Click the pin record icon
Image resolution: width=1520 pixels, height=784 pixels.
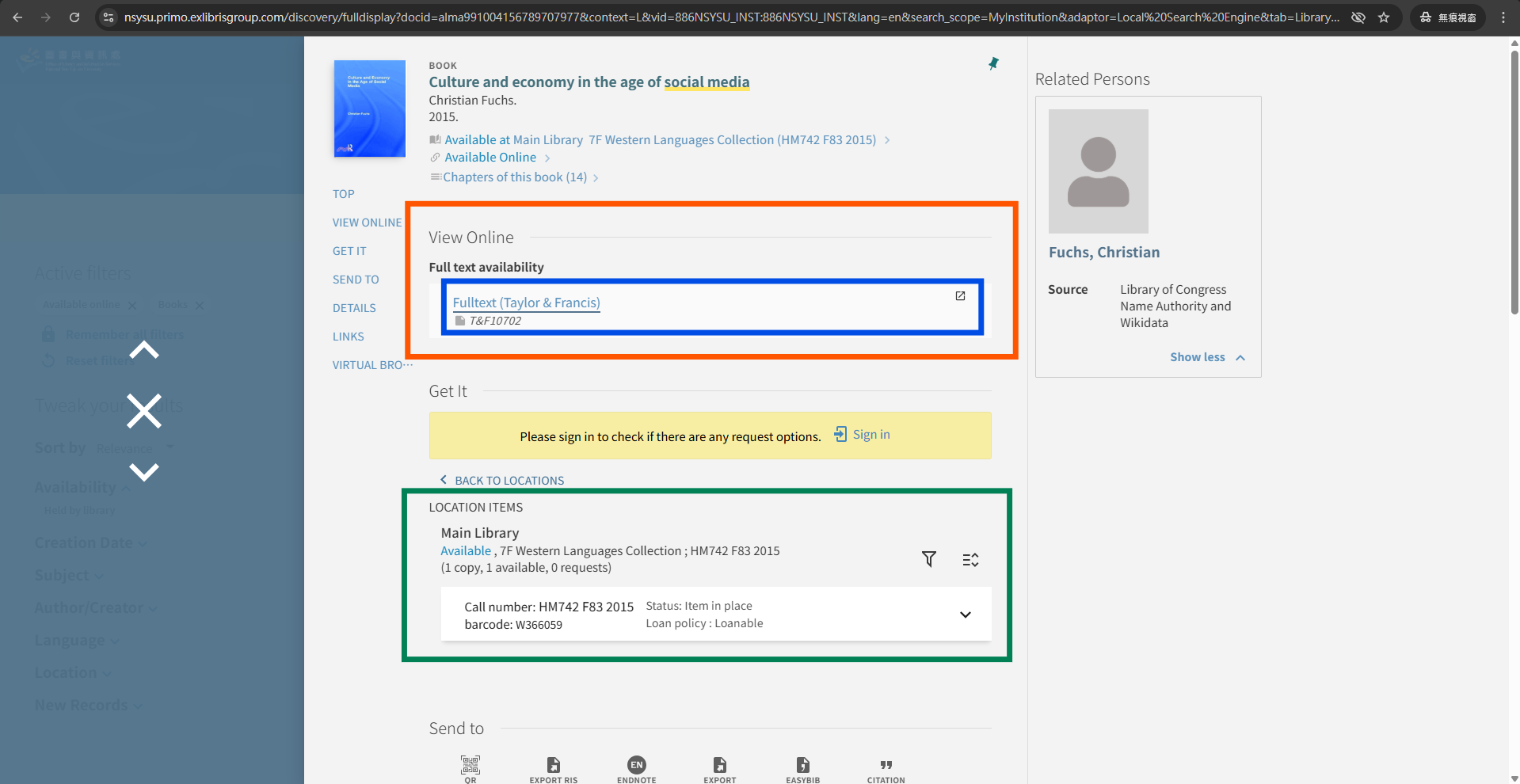993,63
